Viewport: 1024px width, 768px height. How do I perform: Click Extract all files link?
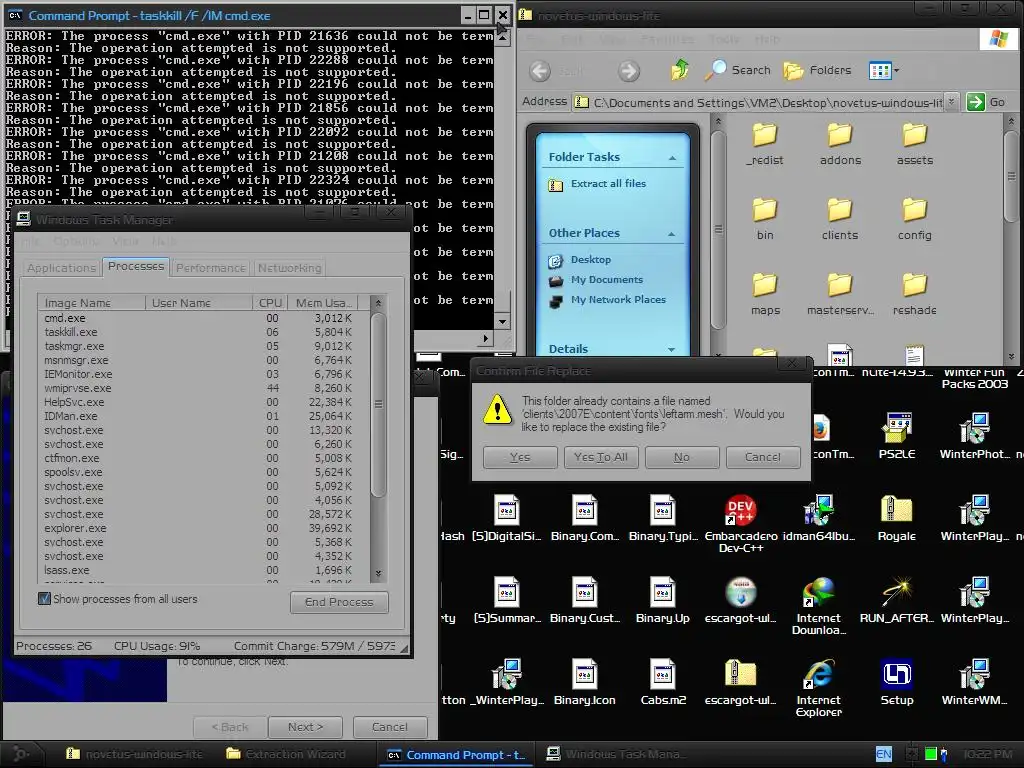click(x=608, y=184)
